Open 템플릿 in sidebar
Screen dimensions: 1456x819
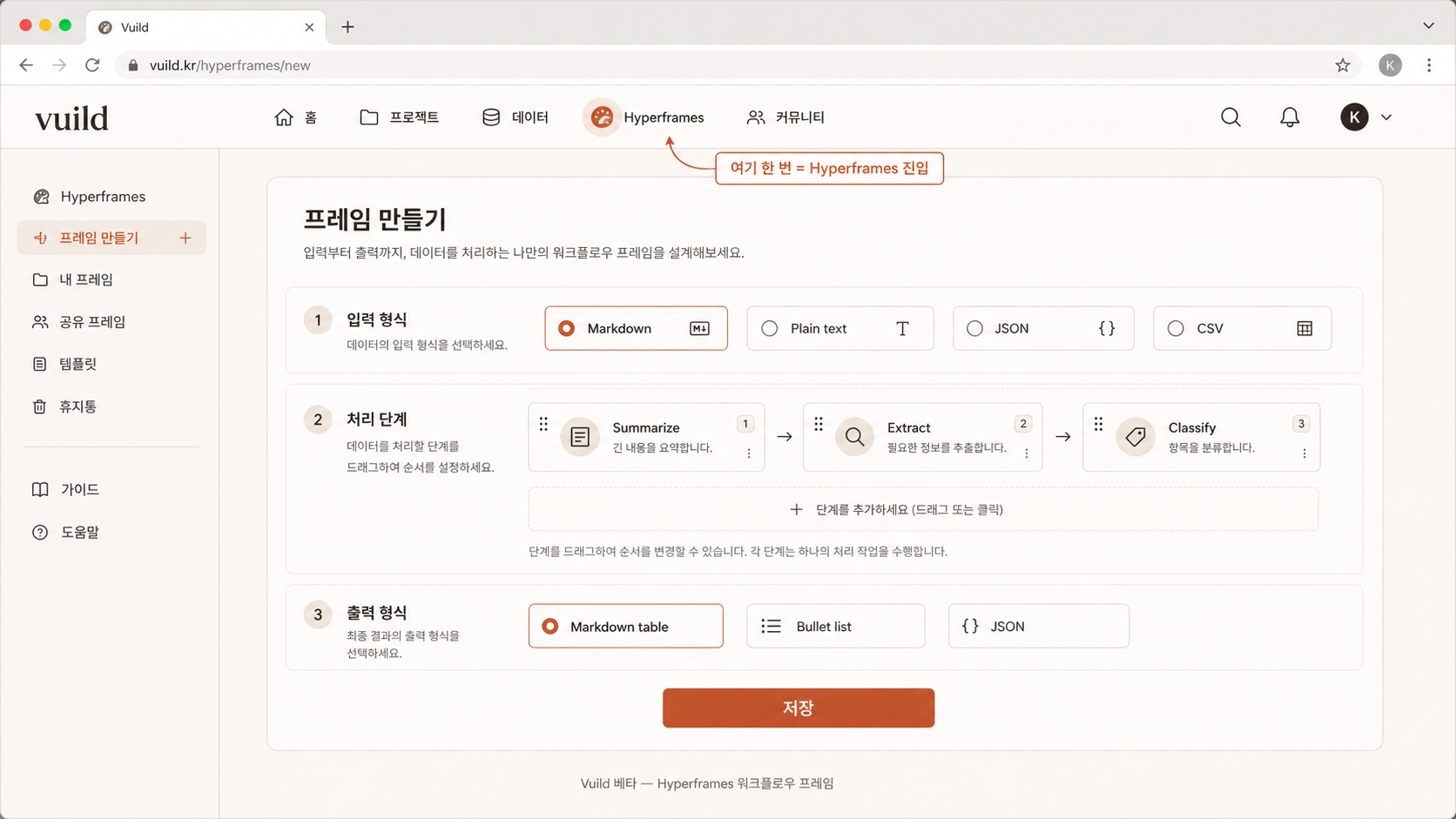click(65, 364)
